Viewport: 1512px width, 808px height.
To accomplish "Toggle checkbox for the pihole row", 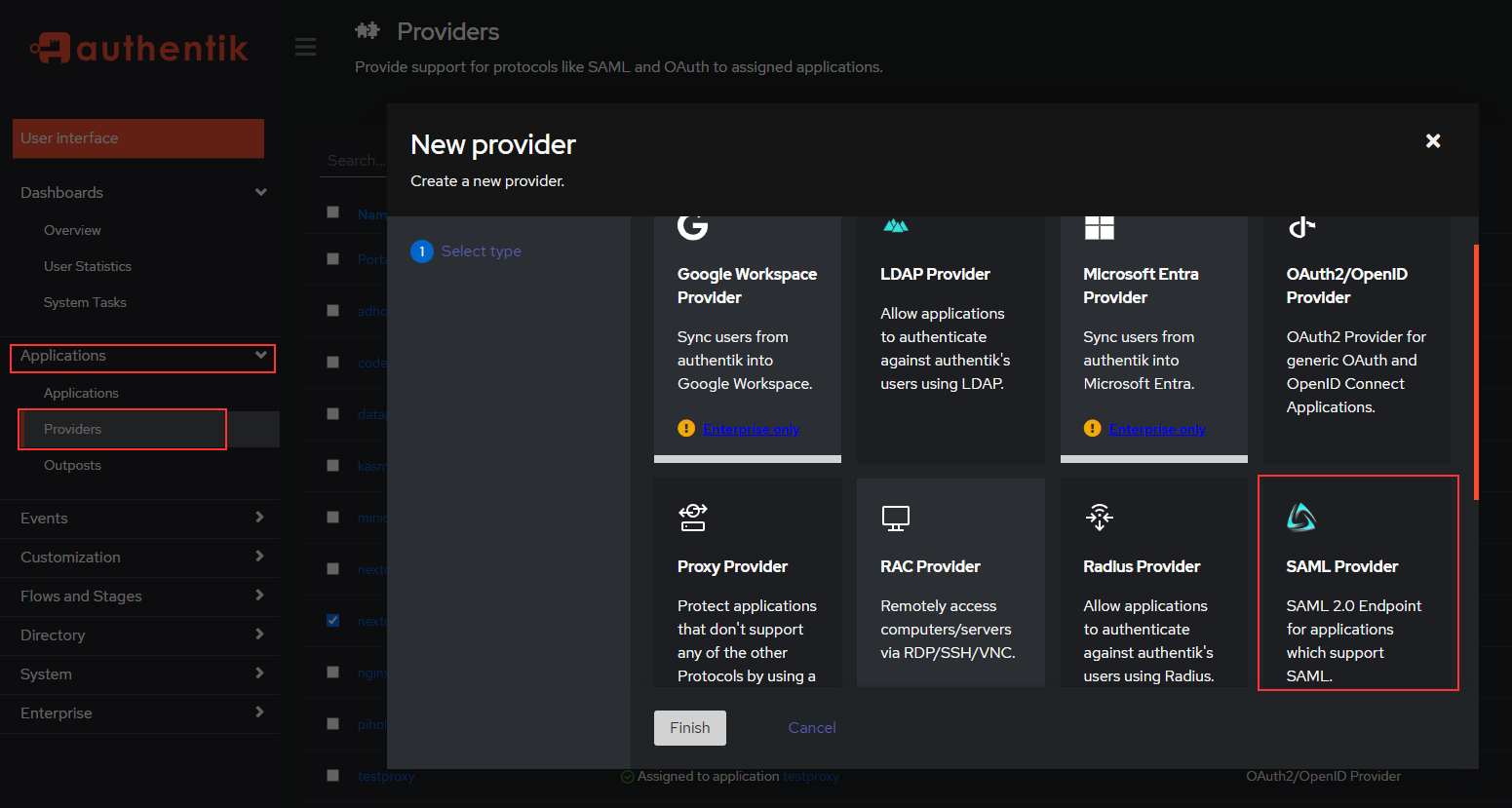I will tap(333, 724).
